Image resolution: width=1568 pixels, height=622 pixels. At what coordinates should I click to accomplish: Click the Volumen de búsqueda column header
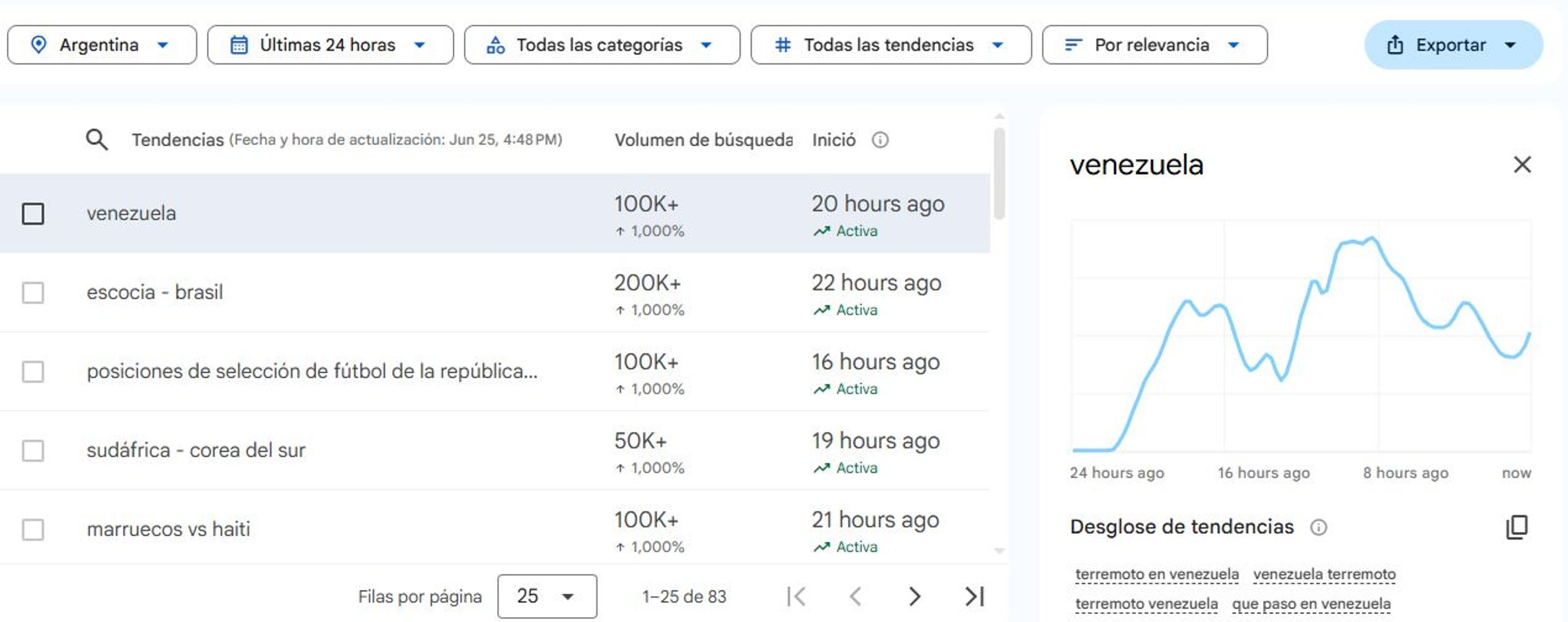pos(703,140)
